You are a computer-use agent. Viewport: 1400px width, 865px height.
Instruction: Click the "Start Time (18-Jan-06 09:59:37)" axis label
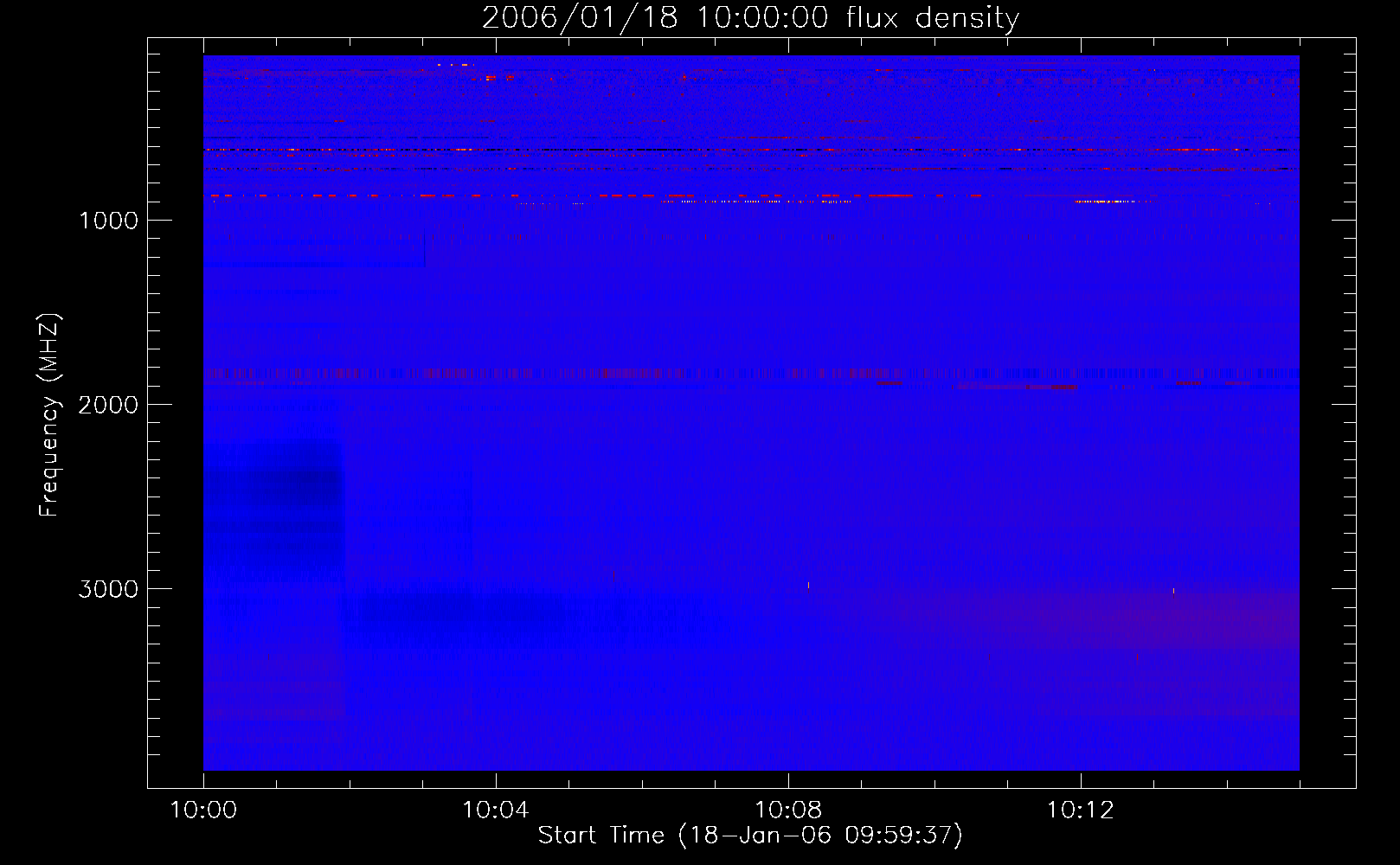click(750, 835)
